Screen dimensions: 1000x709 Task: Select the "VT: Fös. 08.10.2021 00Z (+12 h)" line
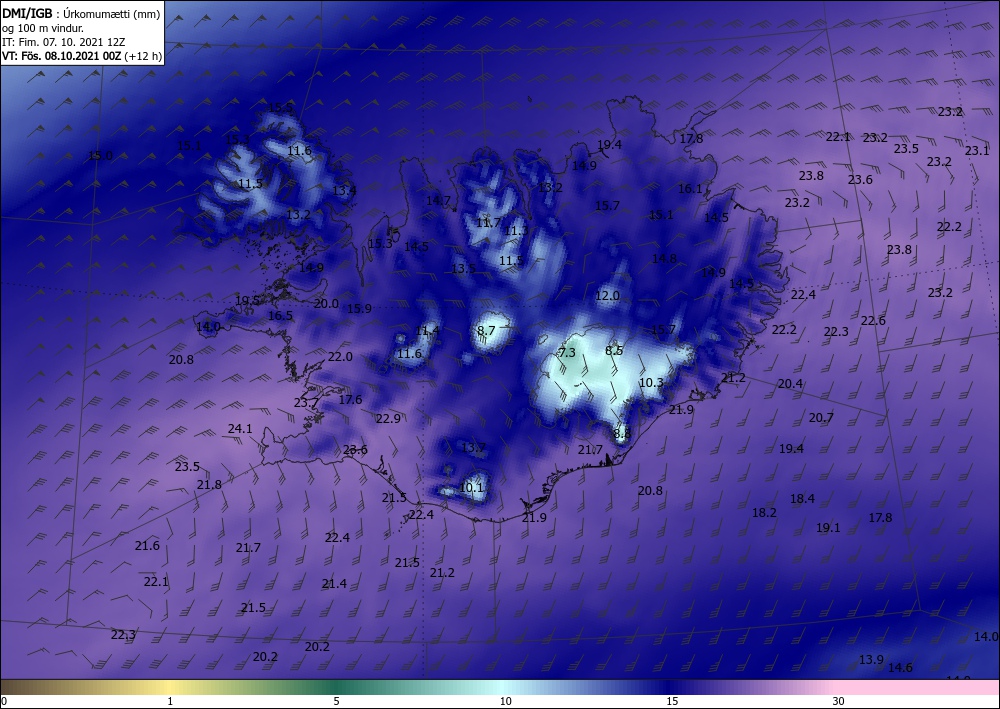[82, 56]
